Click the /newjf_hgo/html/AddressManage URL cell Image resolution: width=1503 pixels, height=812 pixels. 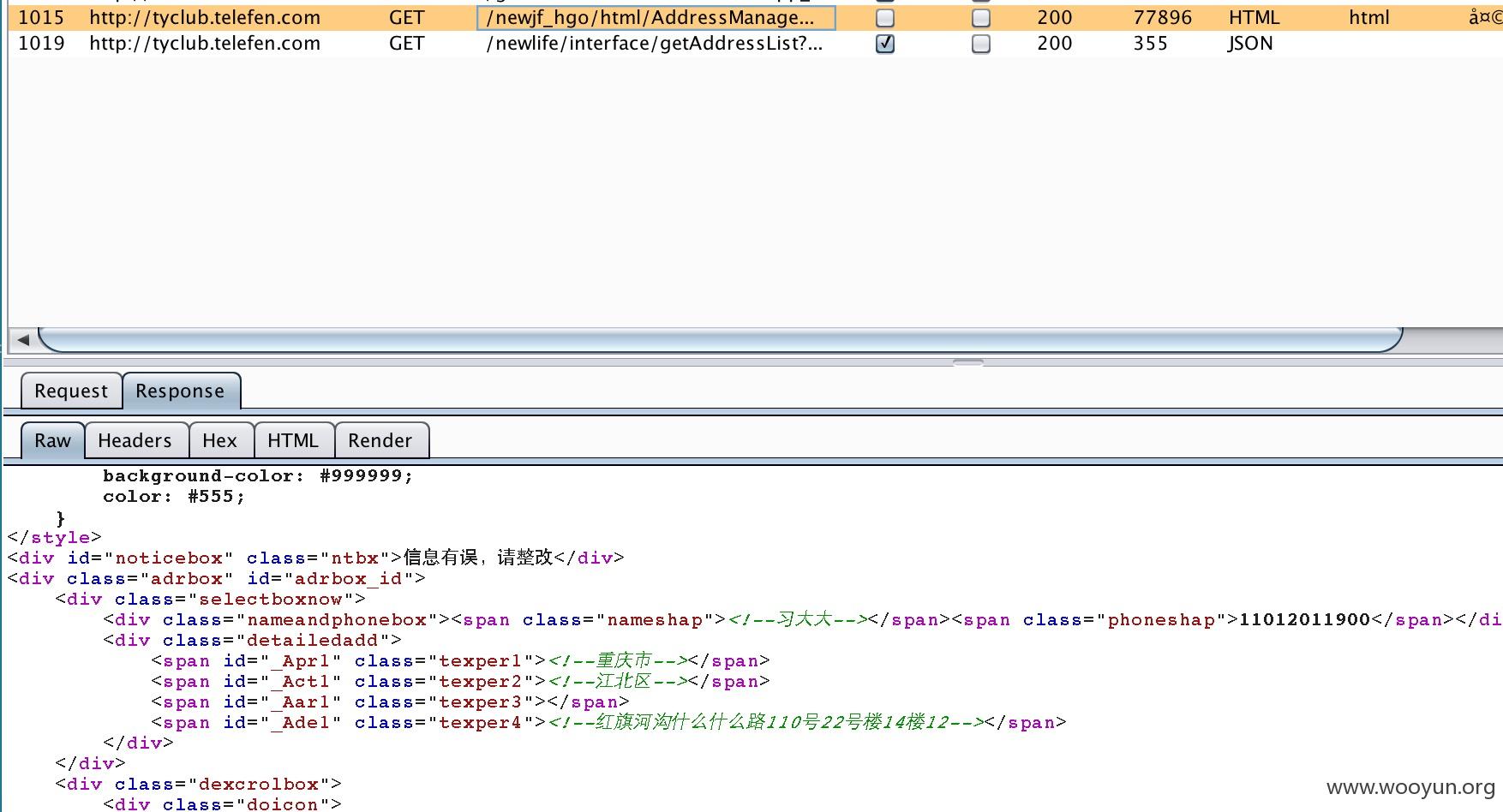[x=656, y=18]
